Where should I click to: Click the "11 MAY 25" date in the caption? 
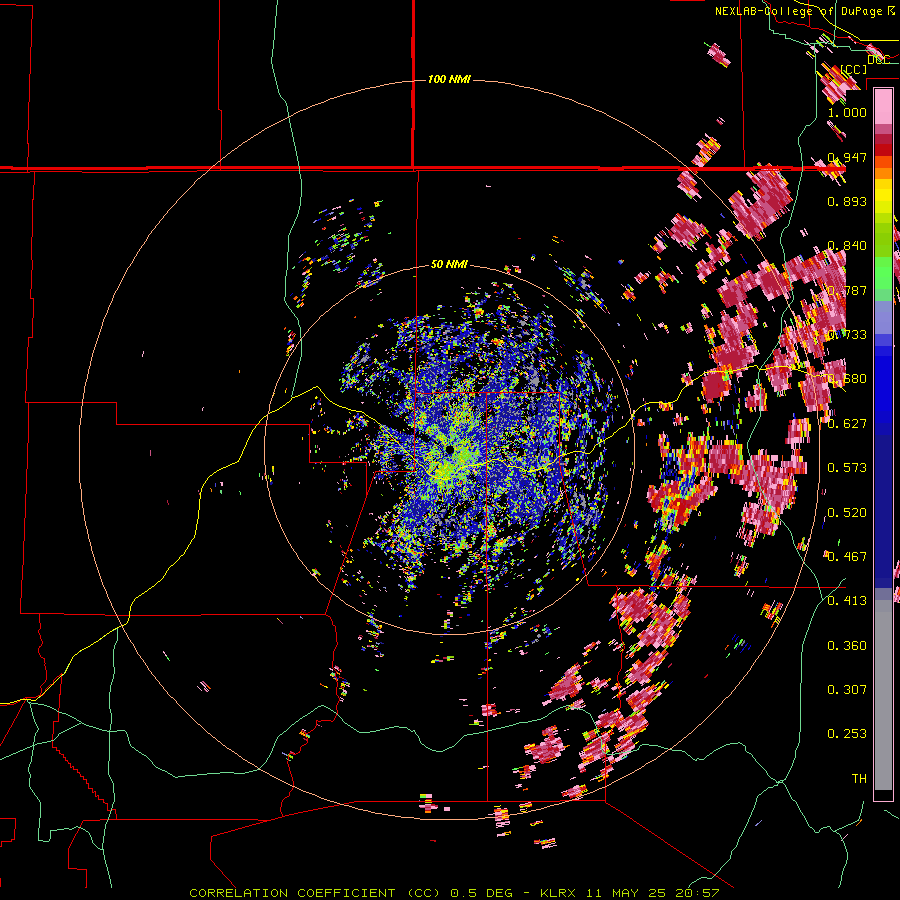click(x=625, y=893)
